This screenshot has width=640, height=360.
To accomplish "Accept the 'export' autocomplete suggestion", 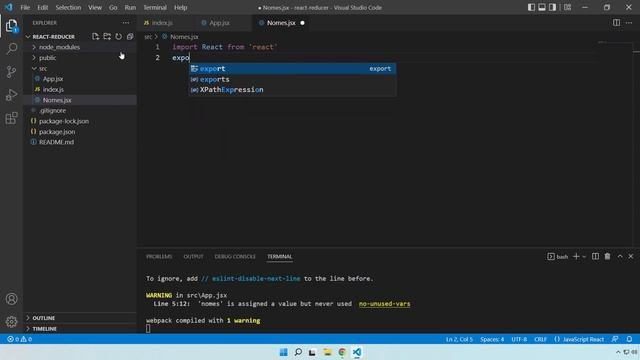I will pyautogui.click(x=292, y=69).
